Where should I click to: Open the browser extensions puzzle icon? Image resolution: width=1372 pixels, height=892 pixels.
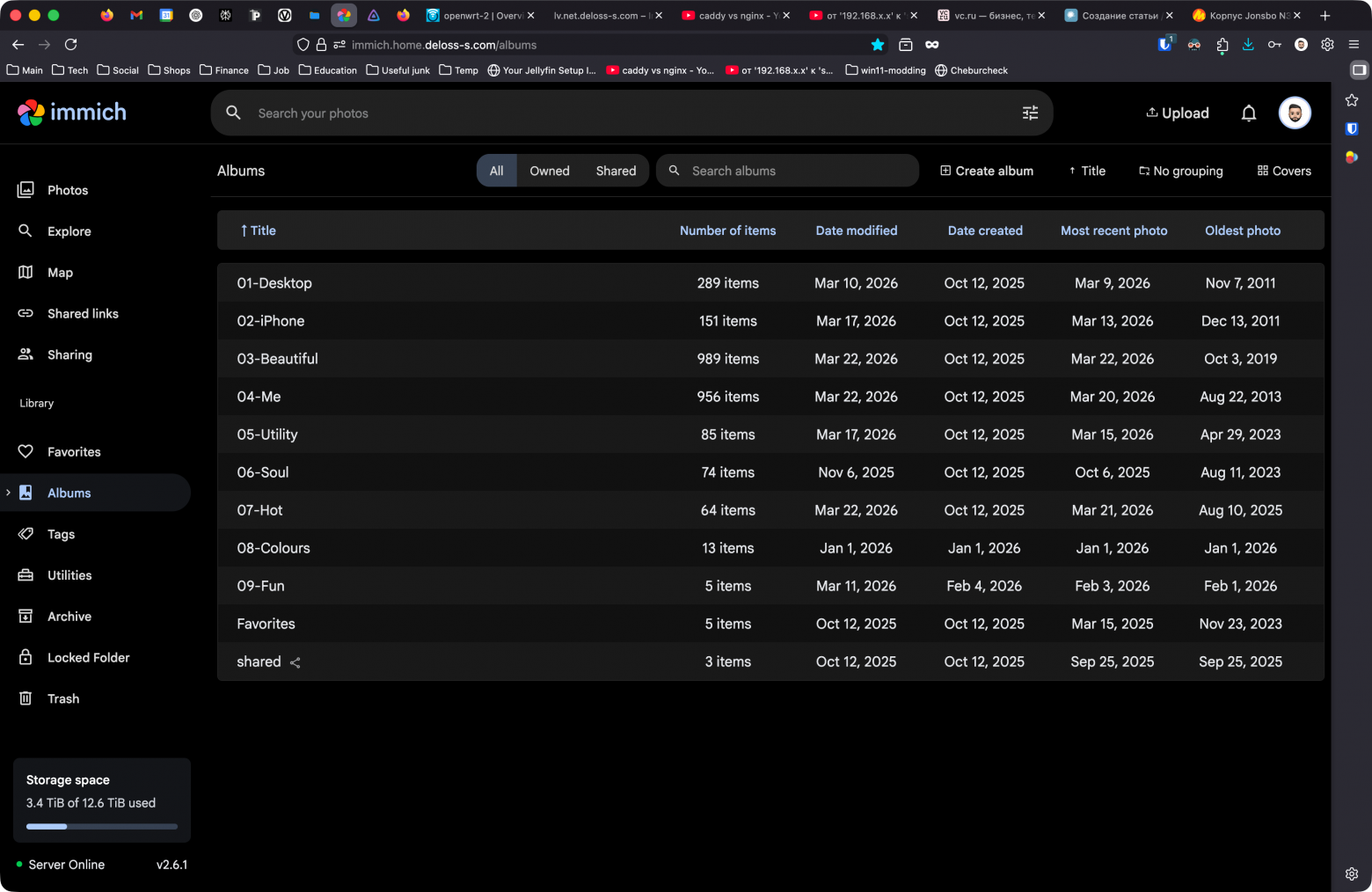point(1222,45)
